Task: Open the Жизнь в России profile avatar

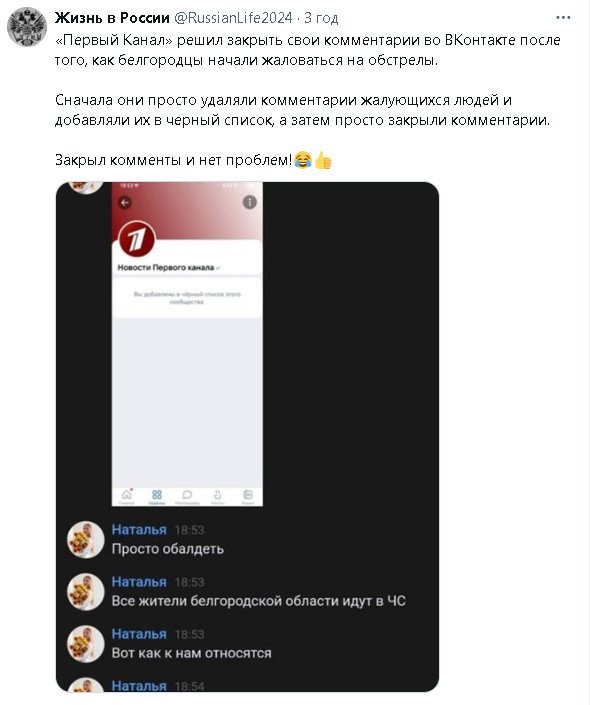Action: pos(27,27)
